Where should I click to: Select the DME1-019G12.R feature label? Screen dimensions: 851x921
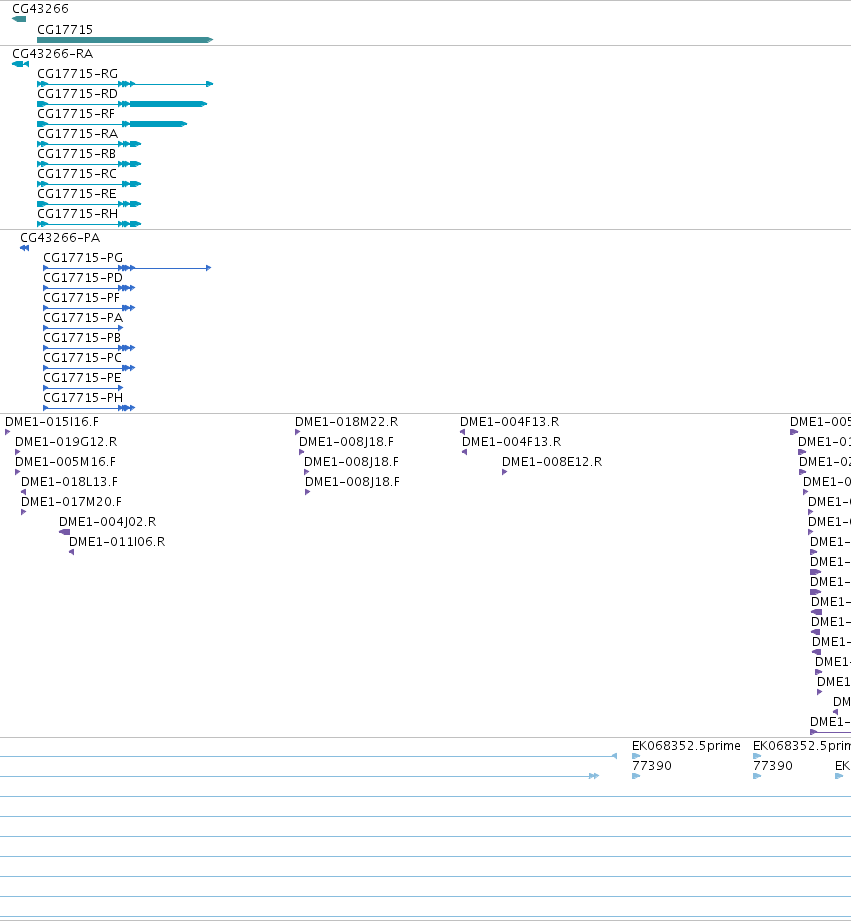(x=66, y=441)
